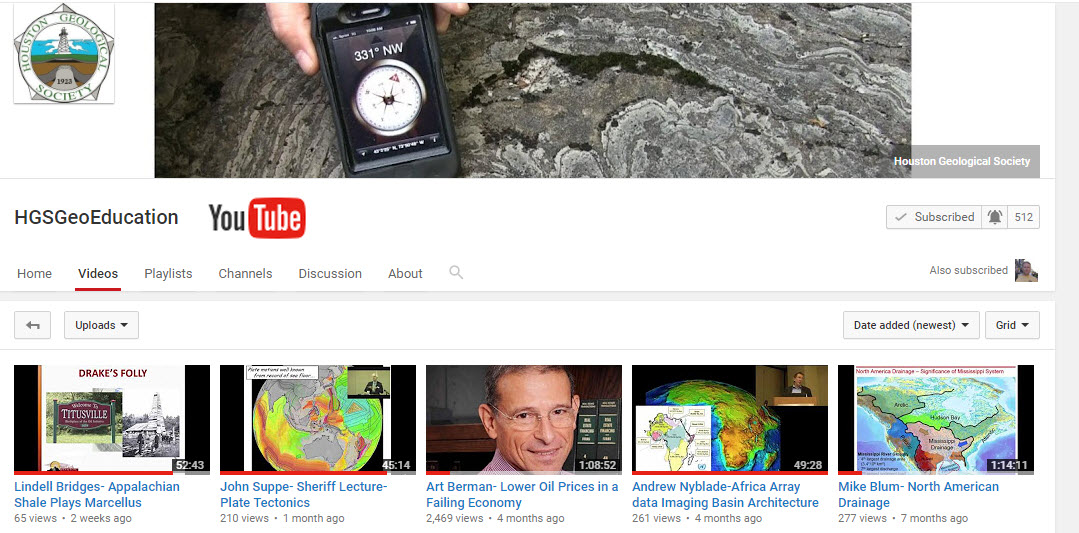Click the 1:14:11 duration badge

pyautogui.click(x=1009, y=465)
